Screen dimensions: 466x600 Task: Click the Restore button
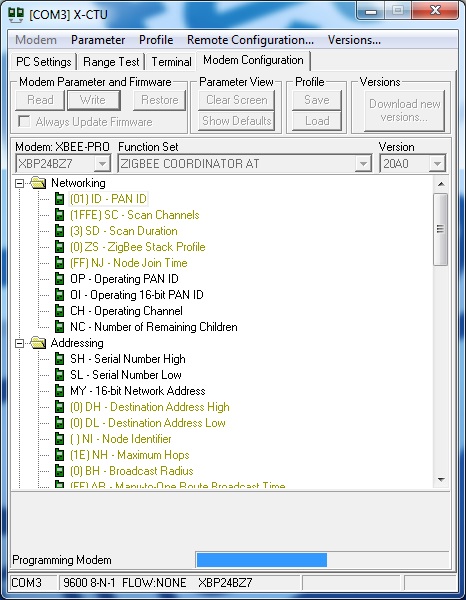point(160,100)
